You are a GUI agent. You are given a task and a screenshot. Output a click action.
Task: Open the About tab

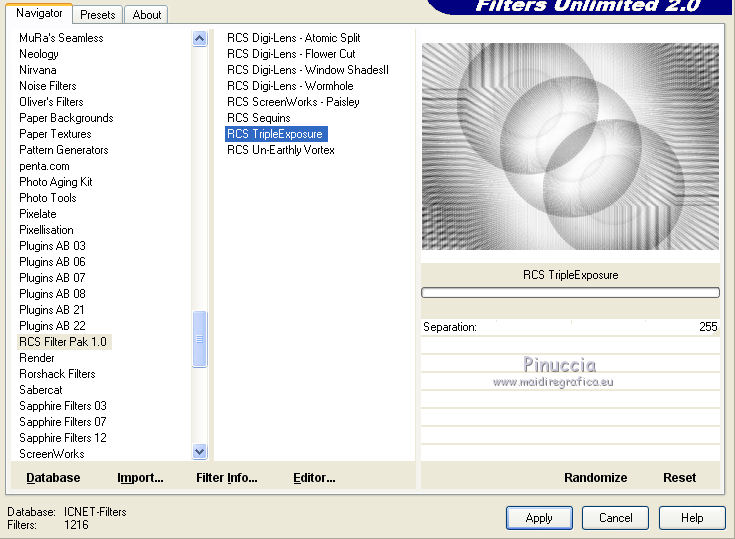pos(146,15)
